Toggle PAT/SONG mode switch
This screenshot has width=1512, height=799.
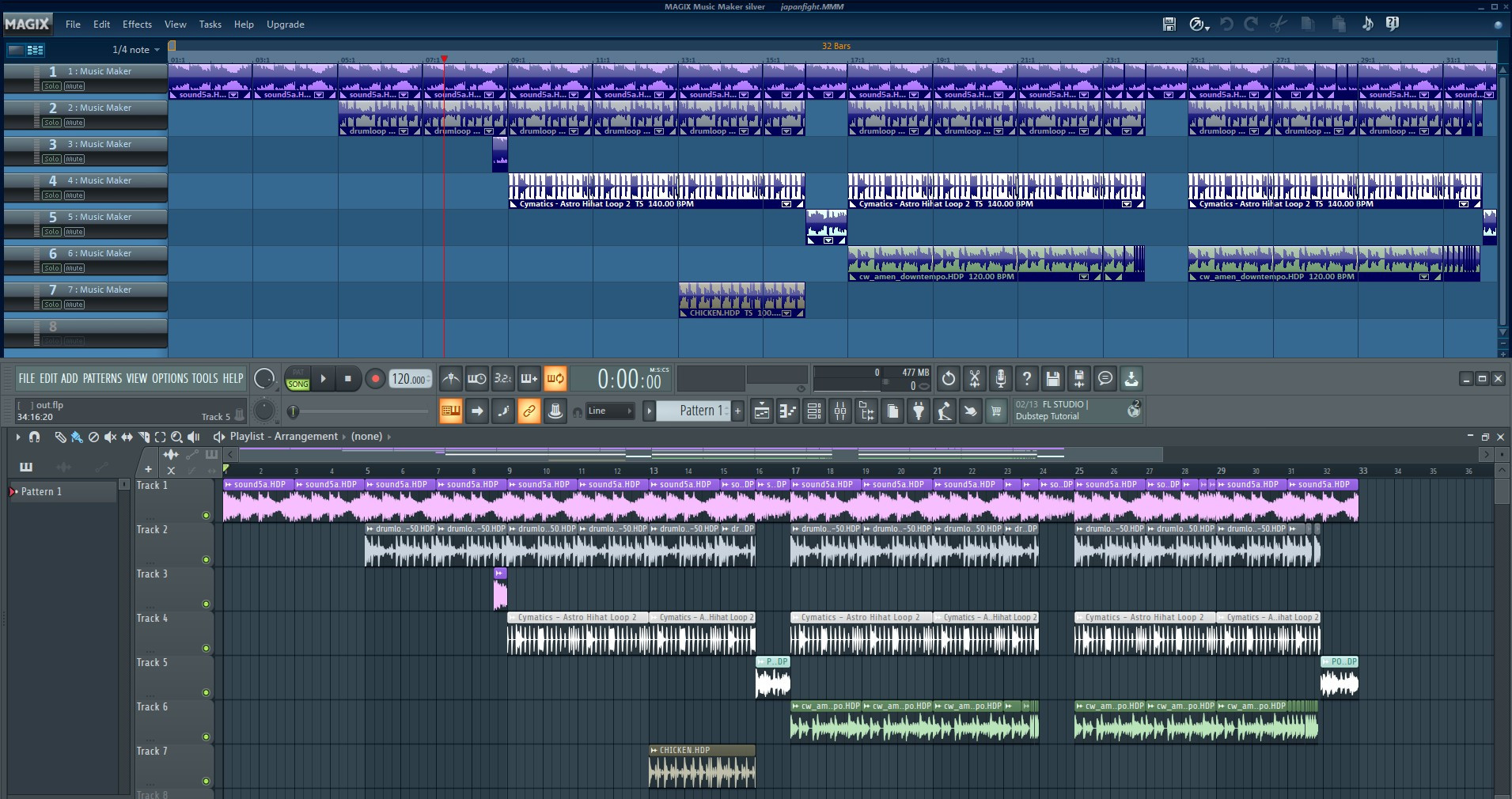click(x=298, y=379)
